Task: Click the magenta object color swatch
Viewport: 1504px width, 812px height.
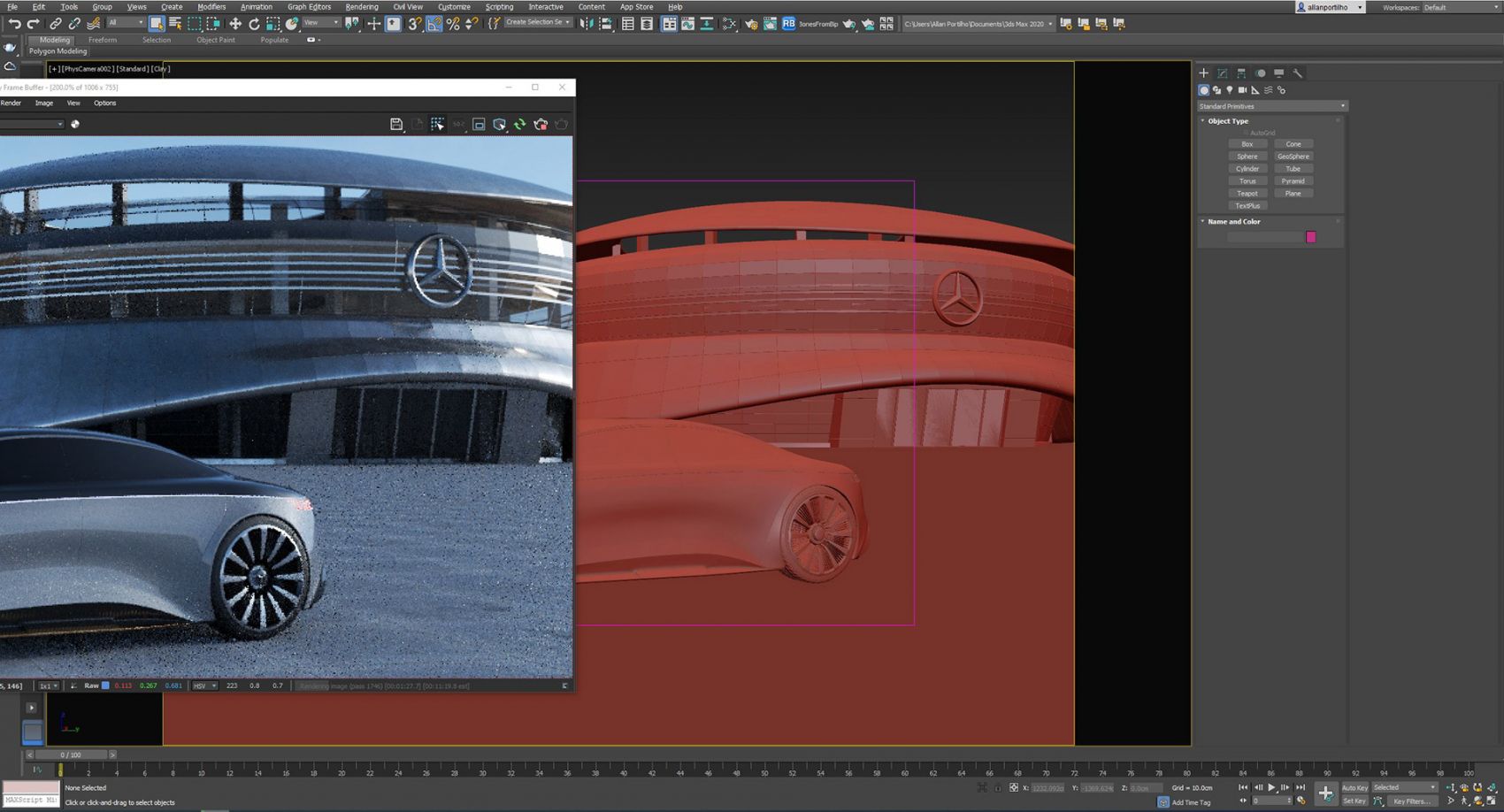Action: 1311,237
